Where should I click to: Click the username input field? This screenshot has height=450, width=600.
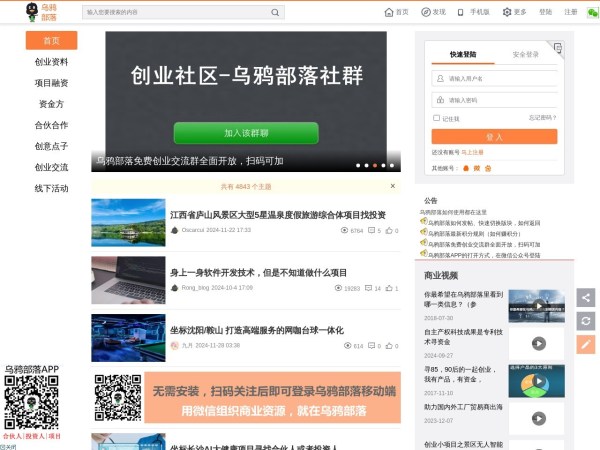[500, 78]
